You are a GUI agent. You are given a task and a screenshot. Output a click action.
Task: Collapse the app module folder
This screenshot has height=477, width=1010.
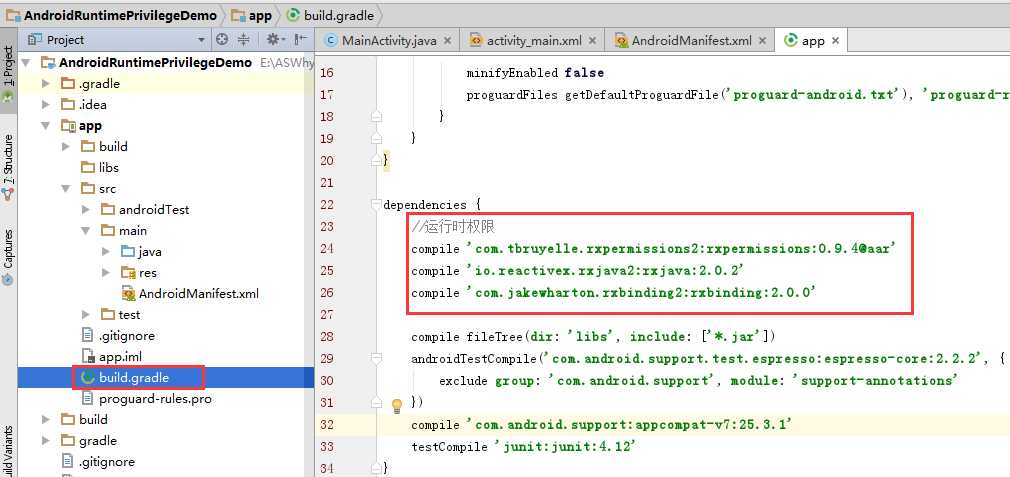coord(46,126)
